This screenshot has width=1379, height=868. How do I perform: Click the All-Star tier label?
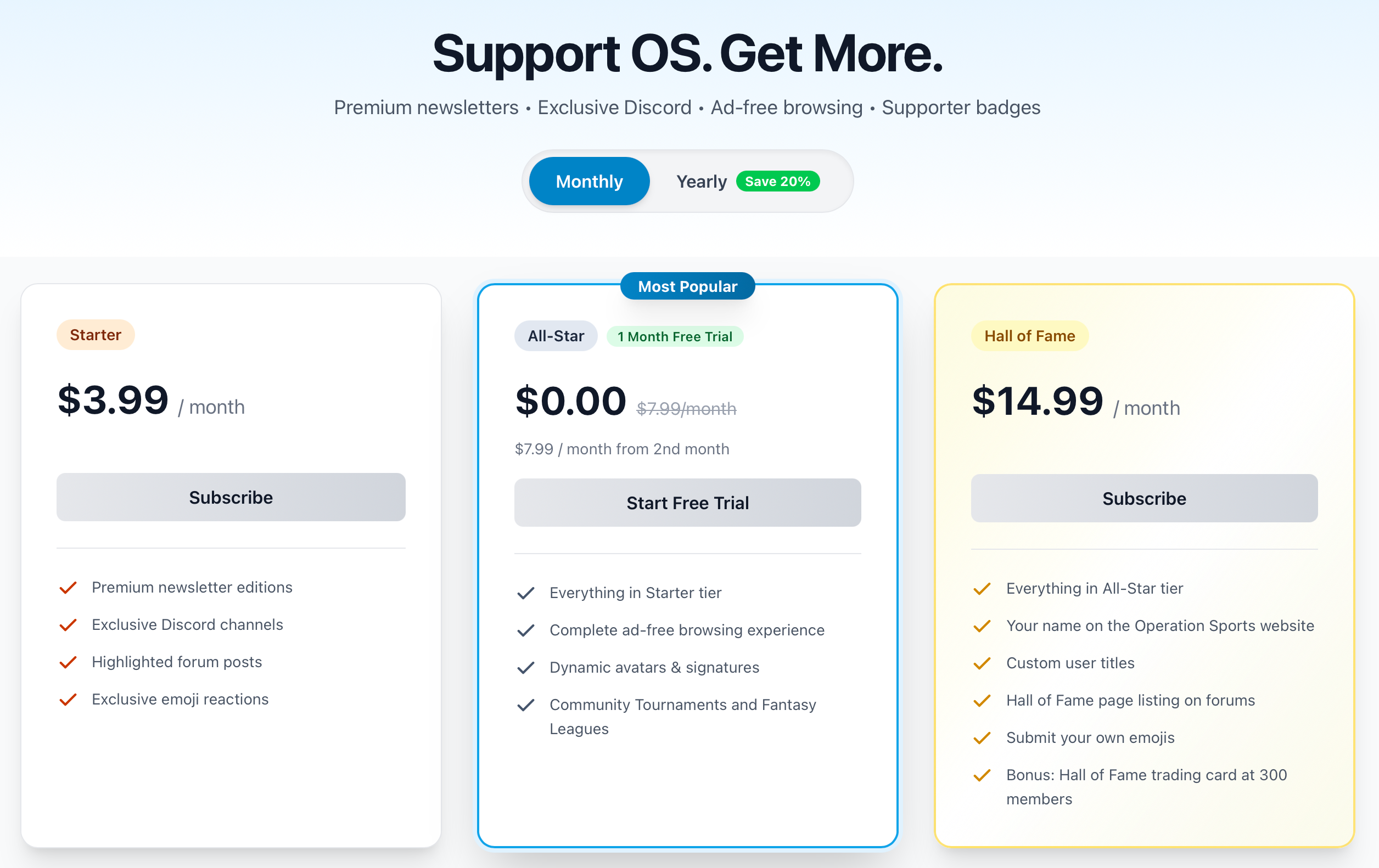click(x=556, y=336)
